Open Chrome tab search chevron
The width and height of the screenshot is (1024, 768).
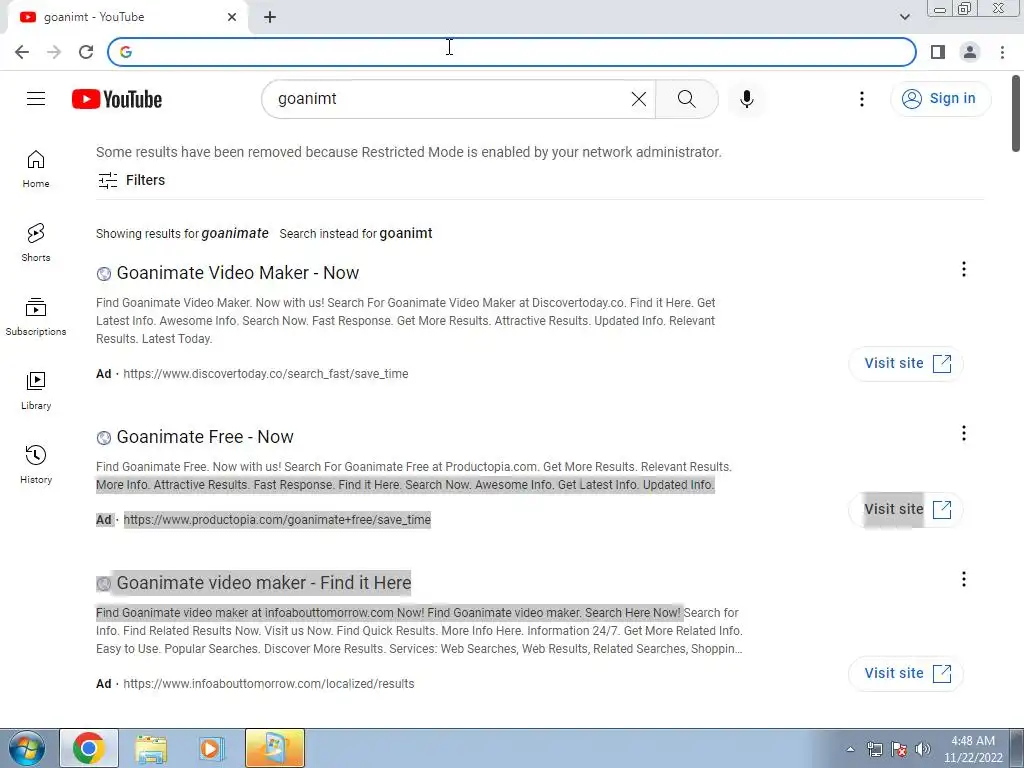click(x=904, y=17)
